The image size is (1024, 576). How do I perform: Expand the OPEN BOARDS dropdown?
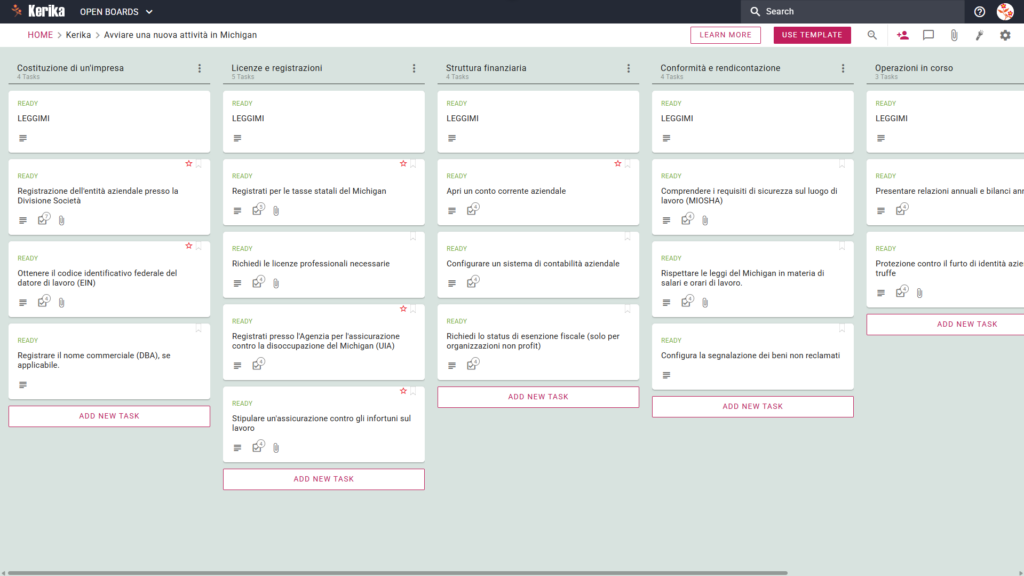[116, 12]
